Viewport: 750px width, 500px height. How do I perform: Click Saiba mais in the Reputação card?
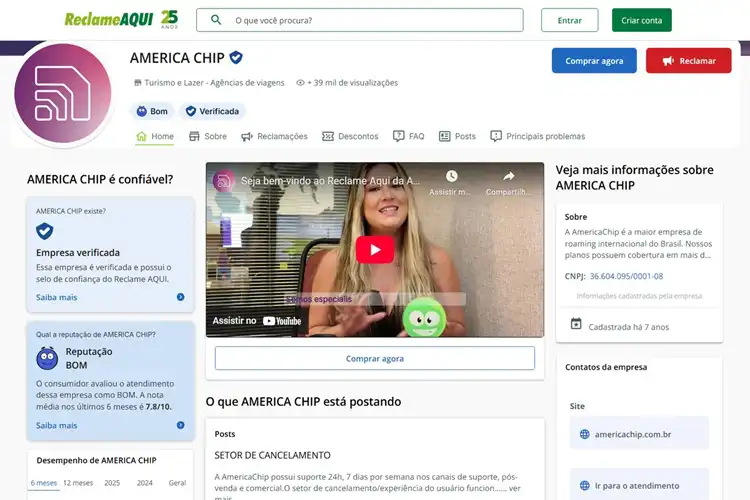(x=56, y=425)
